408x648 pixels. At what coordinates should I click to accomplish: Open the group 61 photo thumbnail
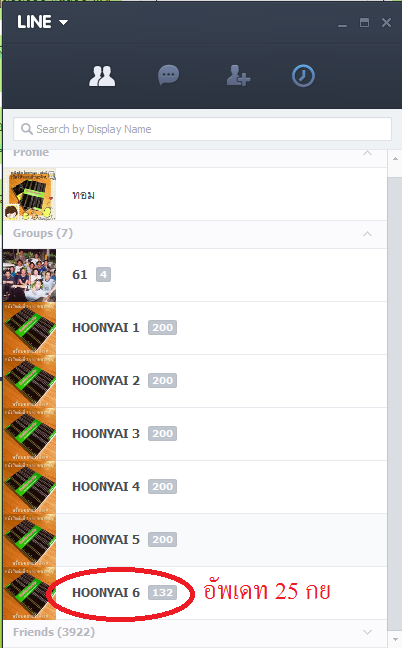pos(29,275)
